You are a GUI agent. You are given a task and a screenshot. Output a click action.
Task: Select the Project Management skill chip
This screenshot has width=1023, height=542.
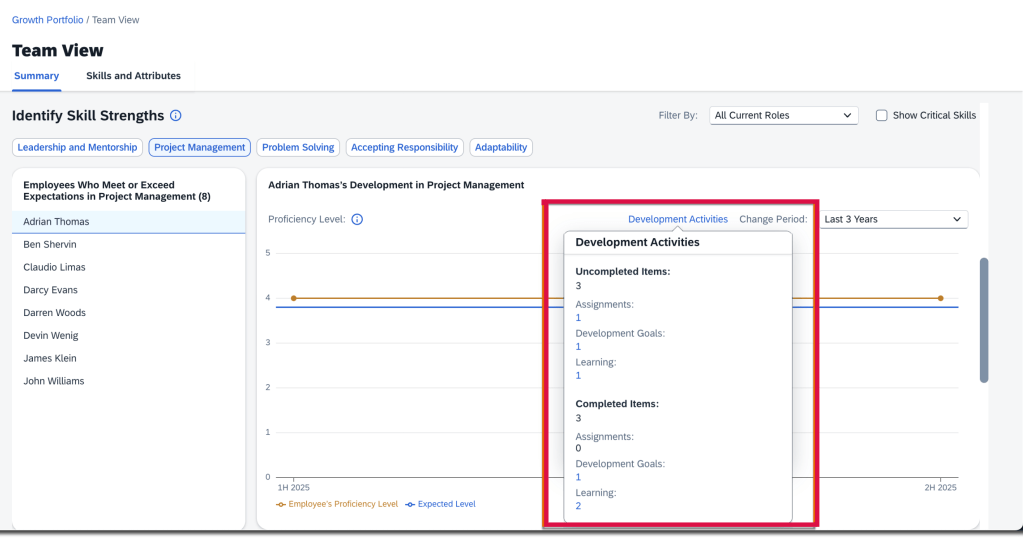(x=199, y=147)
